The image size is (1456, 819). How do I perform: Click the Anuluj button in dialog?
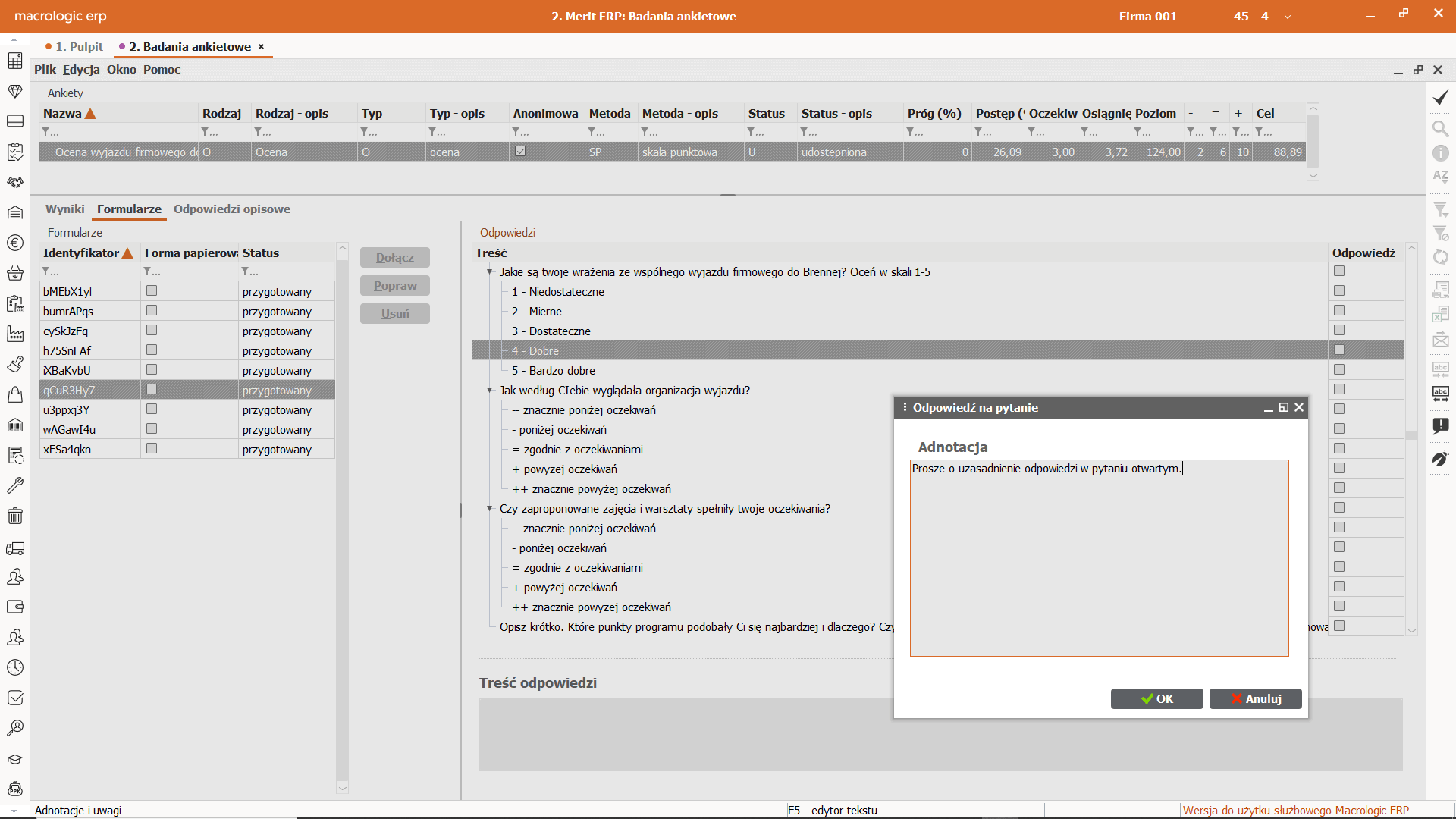point(1255,698)
